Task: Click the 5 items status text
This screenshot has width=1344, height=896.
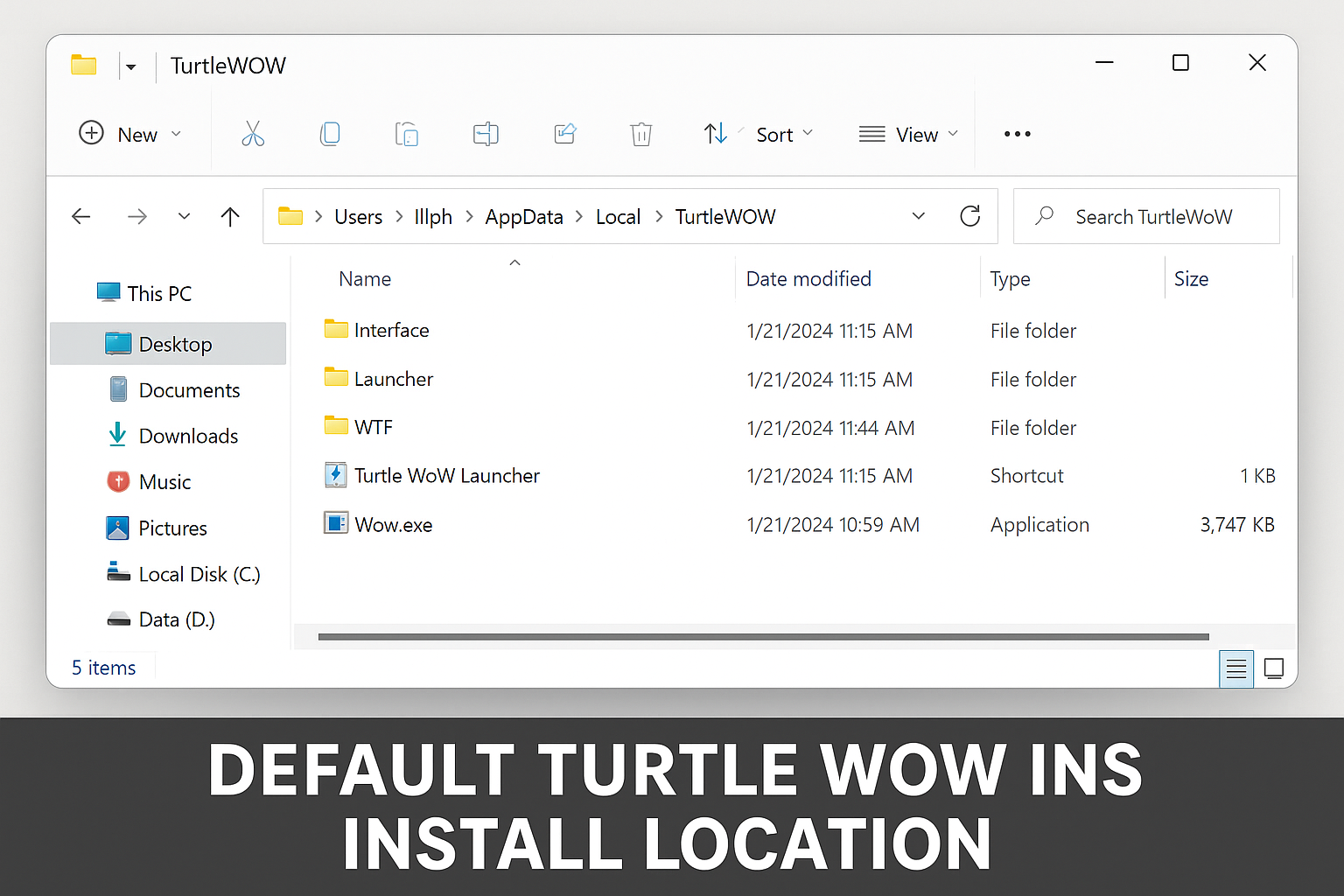Action: coord(103,668)
